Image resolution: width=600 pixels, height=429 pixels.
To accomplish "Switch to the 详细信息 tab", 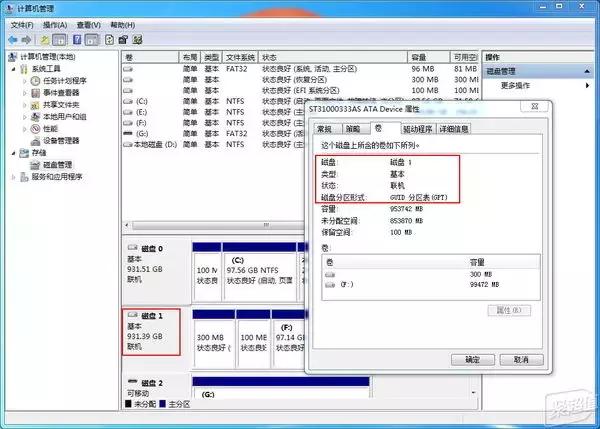I will (x=453, y=129).
